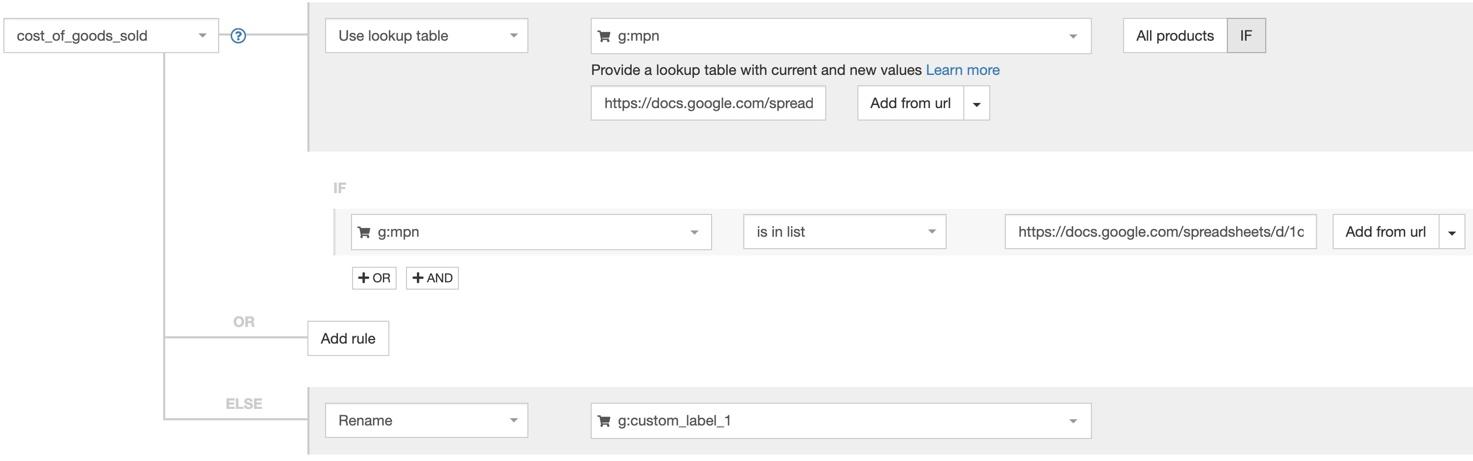The width and height of the screenshot is (1473, 461).
Task: Open the cost_of_goods_sold field dropdown
Action: [111, 36]
